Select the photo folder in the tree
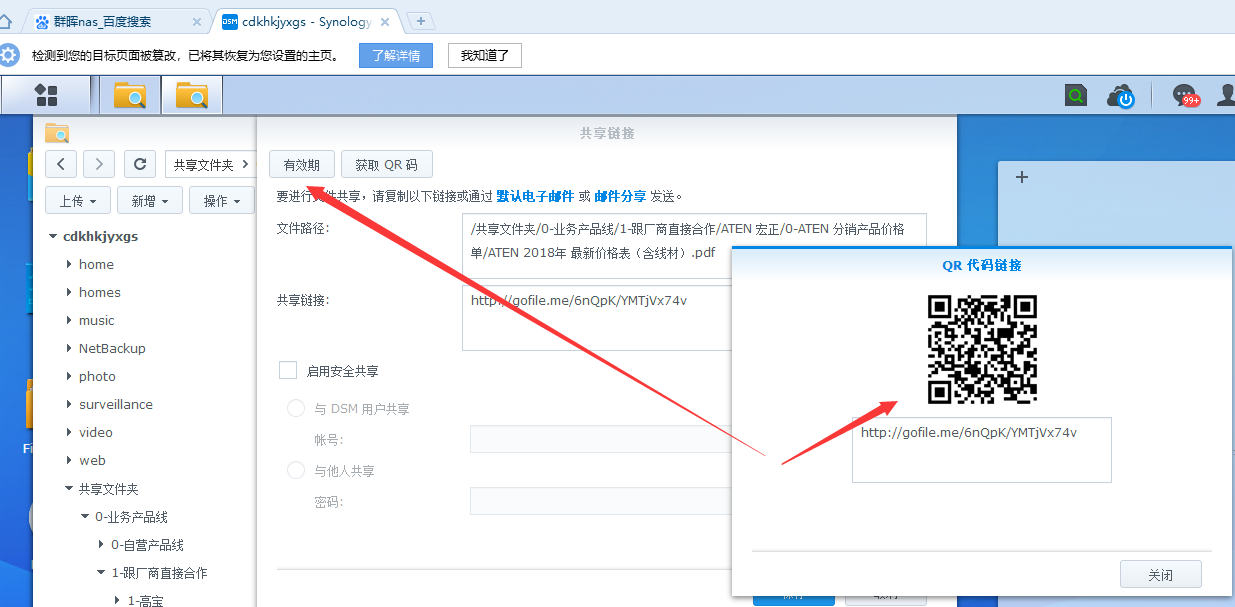Viewport: 1235px width, 607px height. click(x=97, y=376)
